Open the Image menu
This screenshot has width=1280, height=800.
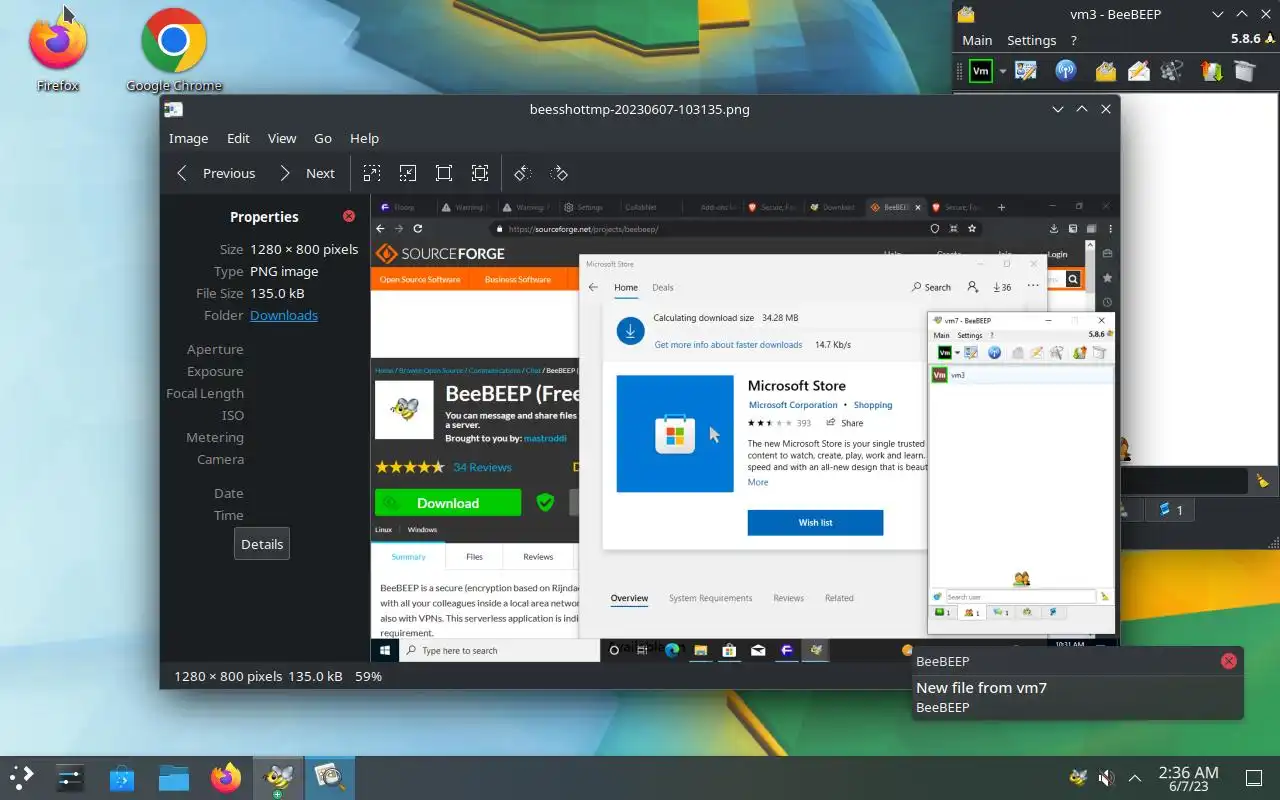(188, 138)
